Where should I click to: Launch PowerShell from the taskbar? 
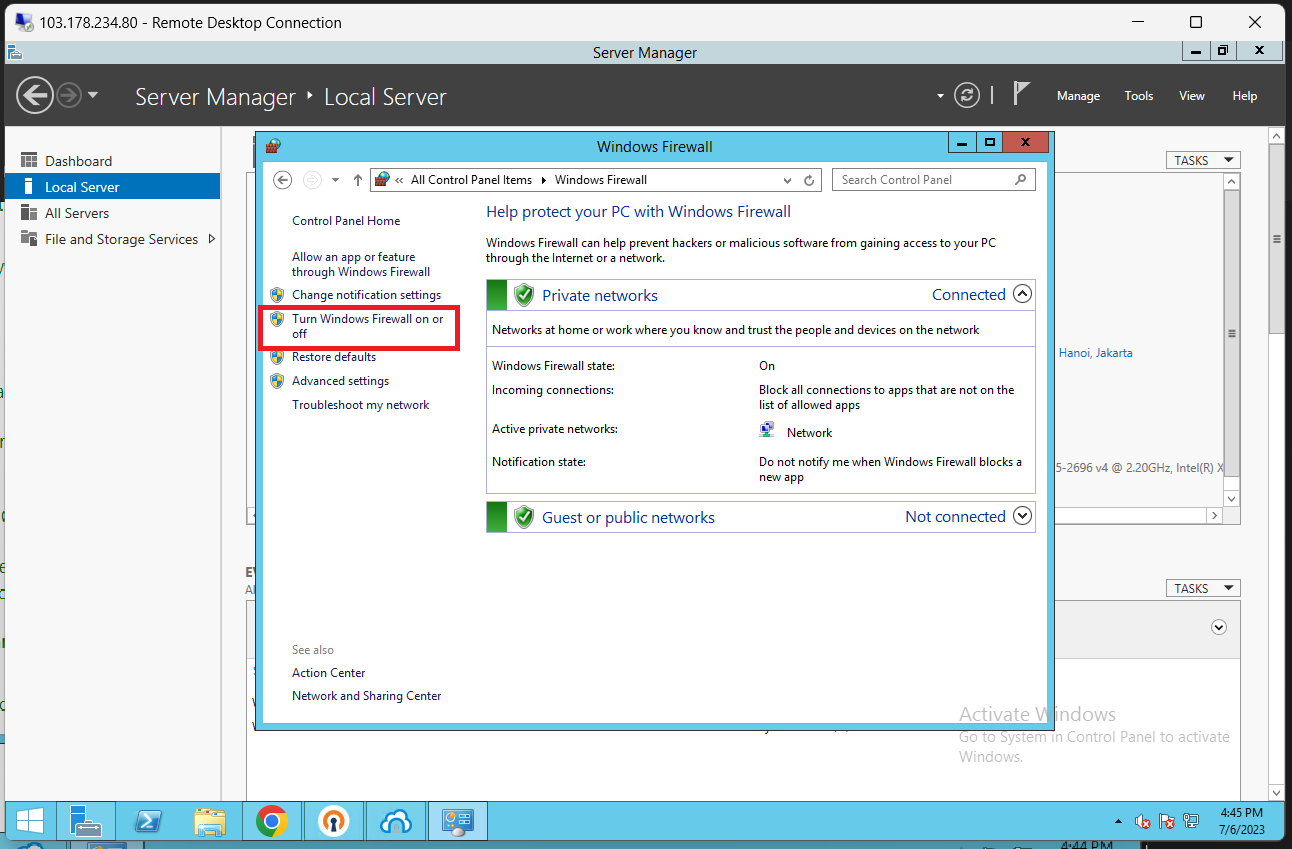[149, 822]
